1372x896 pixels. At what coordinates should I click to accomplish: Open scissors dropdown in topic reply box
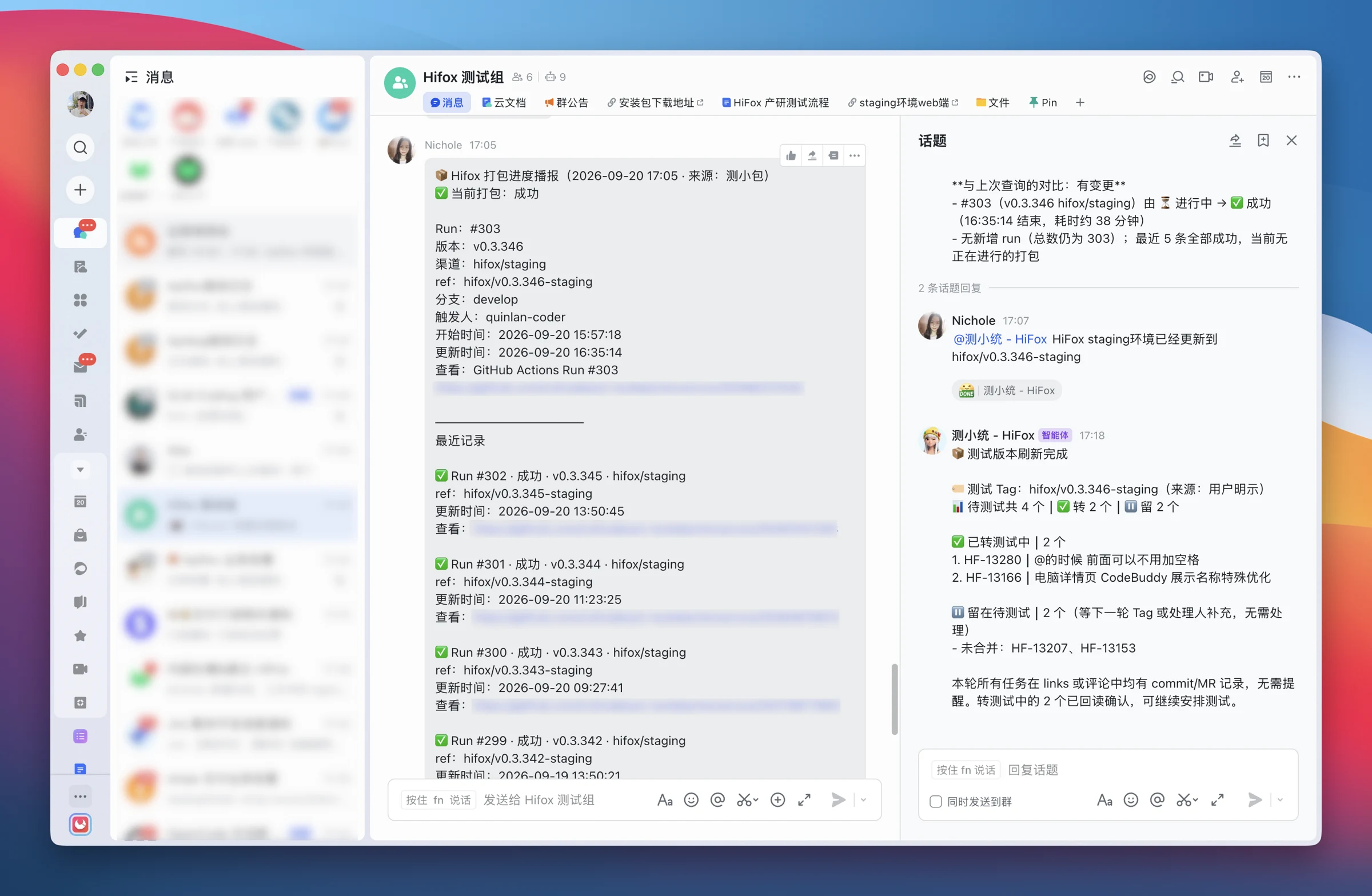tap(1187, 800)
